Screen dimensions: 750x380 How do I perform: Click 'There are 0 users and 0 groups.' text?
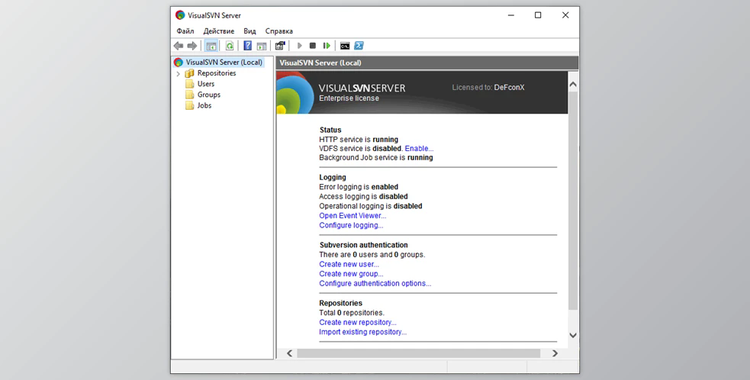pyautogui.click(x=372, y=255)
